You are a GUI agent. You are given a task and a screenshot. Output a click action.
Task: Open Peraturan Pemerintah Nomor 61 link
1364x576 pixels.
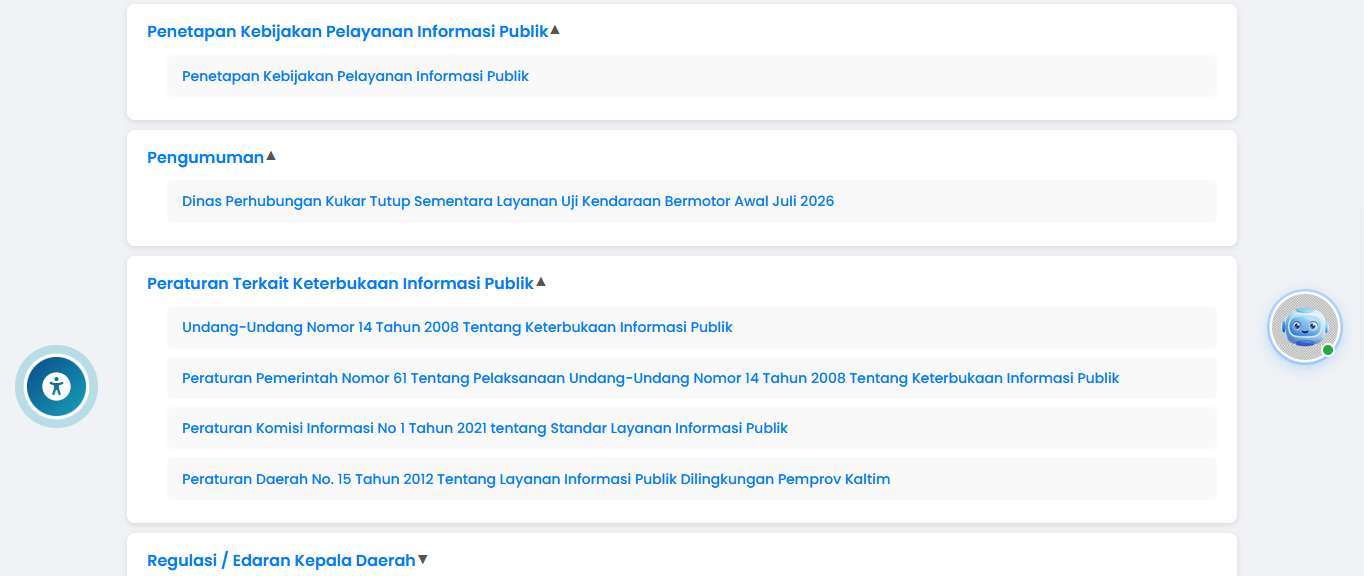(x=650, y=378)
